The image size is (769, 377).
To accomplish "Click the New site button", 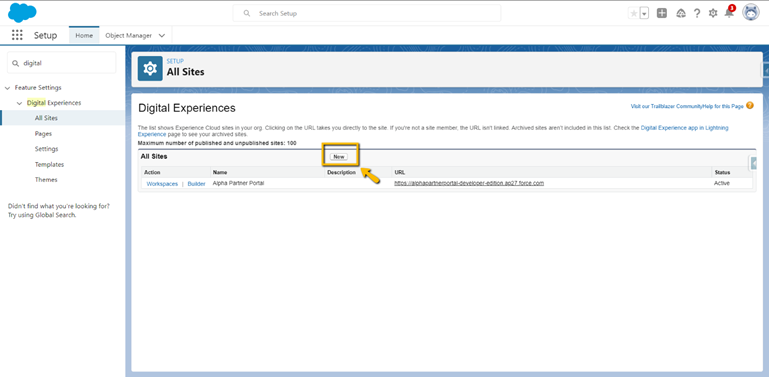I will click(x=339, y=157).
